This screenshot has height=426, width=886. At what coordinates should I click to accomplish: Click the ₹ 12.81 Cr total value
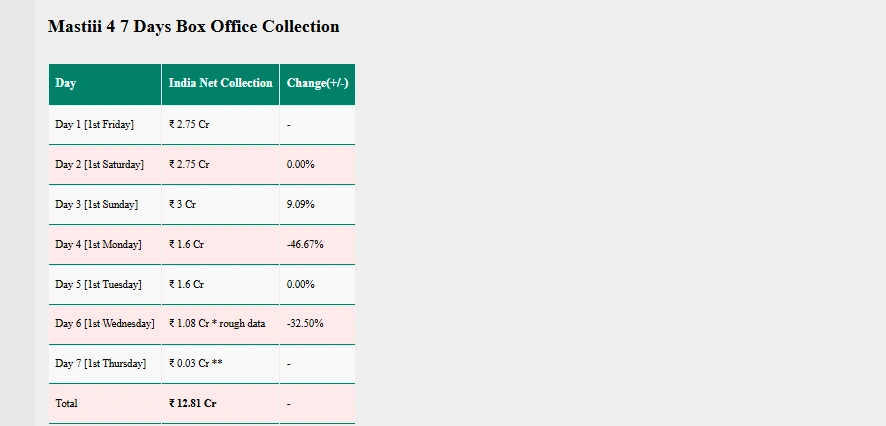point(193,404)
